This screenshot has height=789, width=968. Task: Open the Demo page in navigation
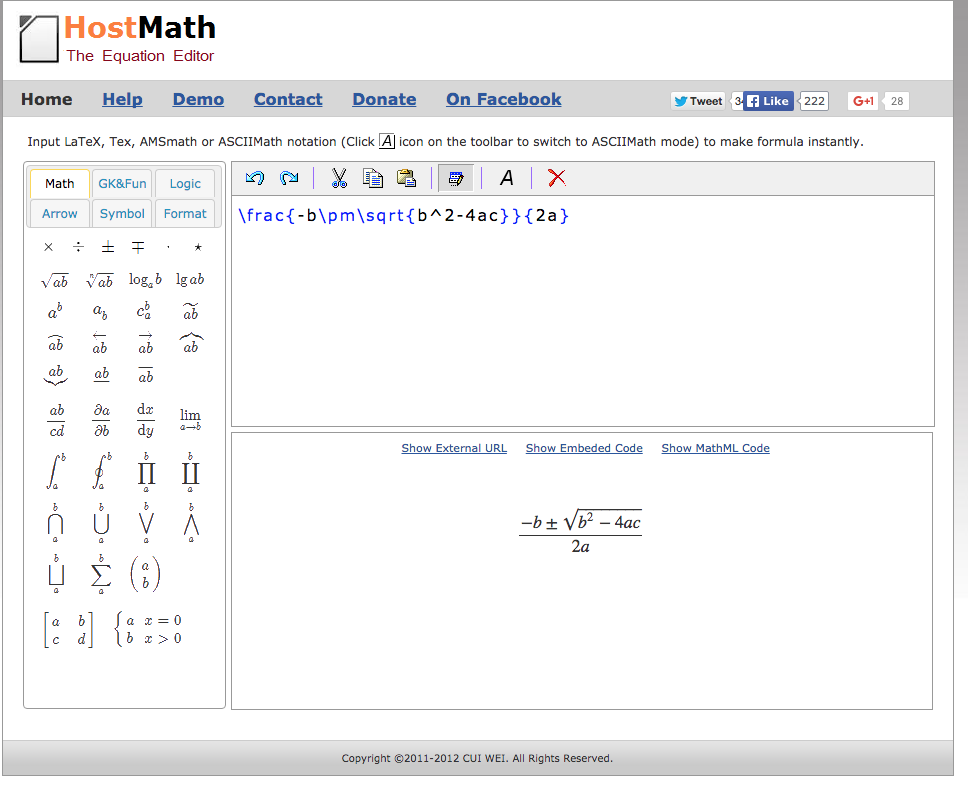pos(198,99)
